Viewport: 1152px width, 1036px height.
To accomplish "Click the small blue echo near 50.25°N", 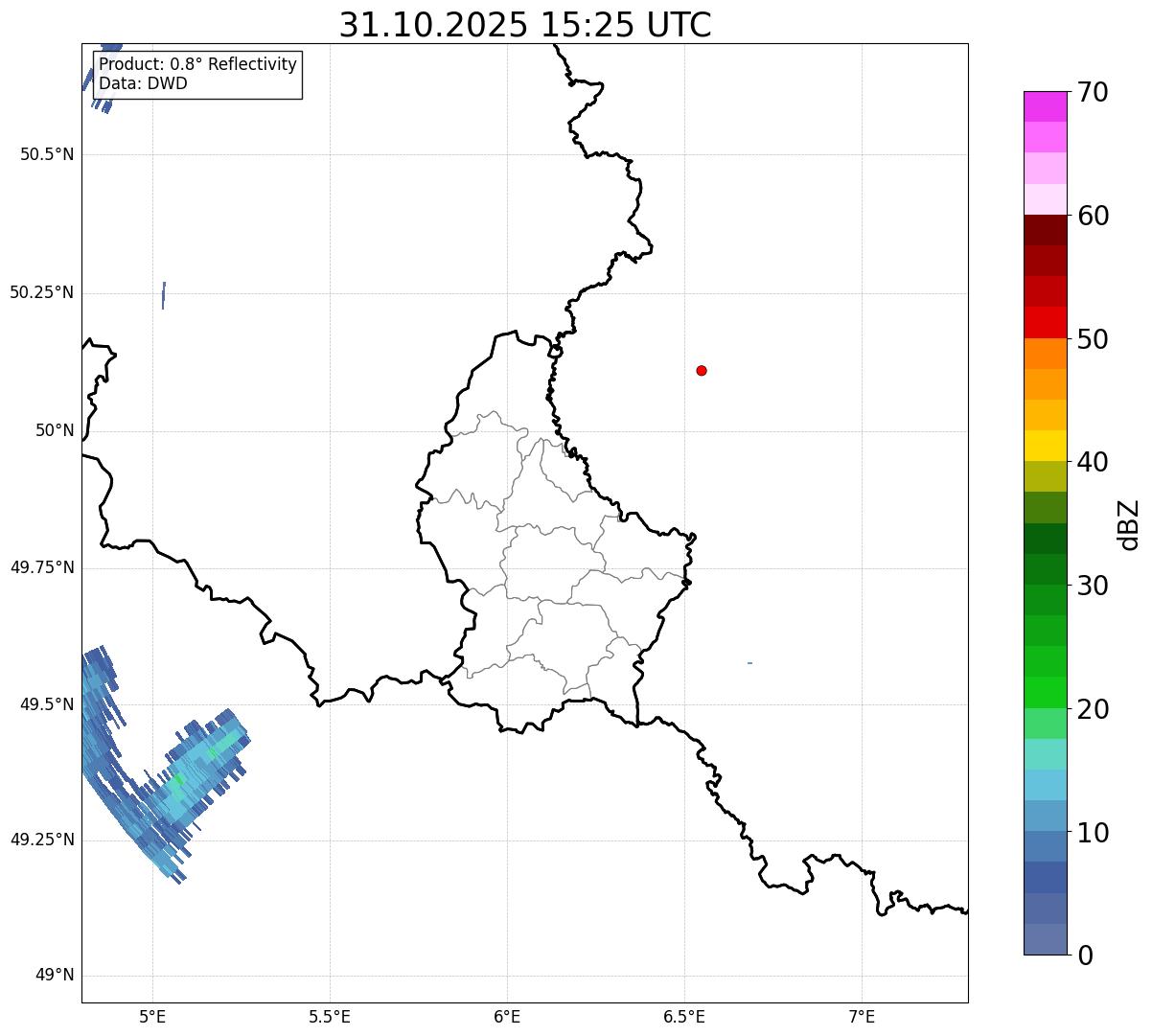I will pyautogui.click(x=164, y=295).
